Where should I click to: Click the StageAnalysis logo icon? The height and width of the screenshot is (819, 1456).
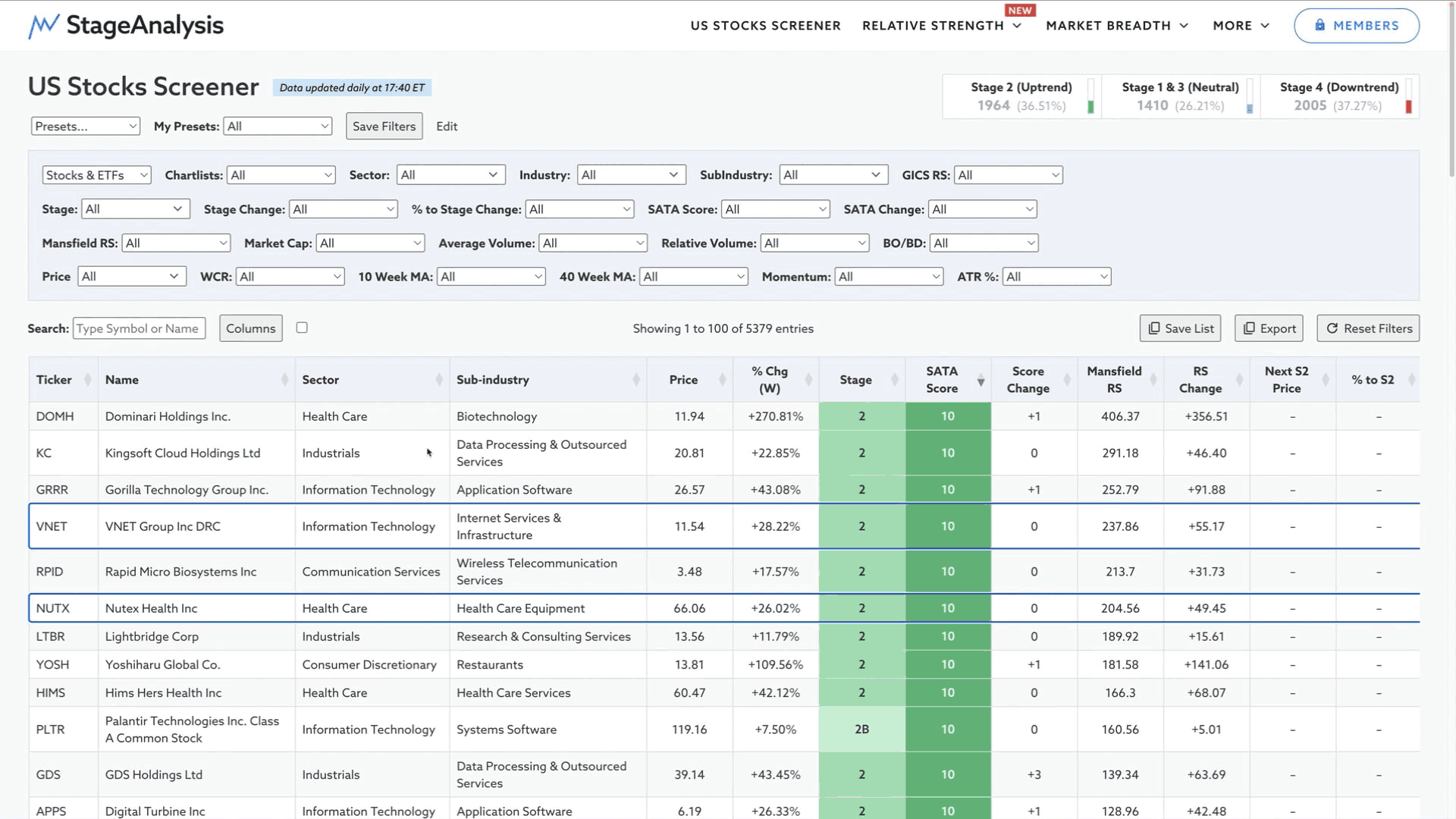pos(43,26)
